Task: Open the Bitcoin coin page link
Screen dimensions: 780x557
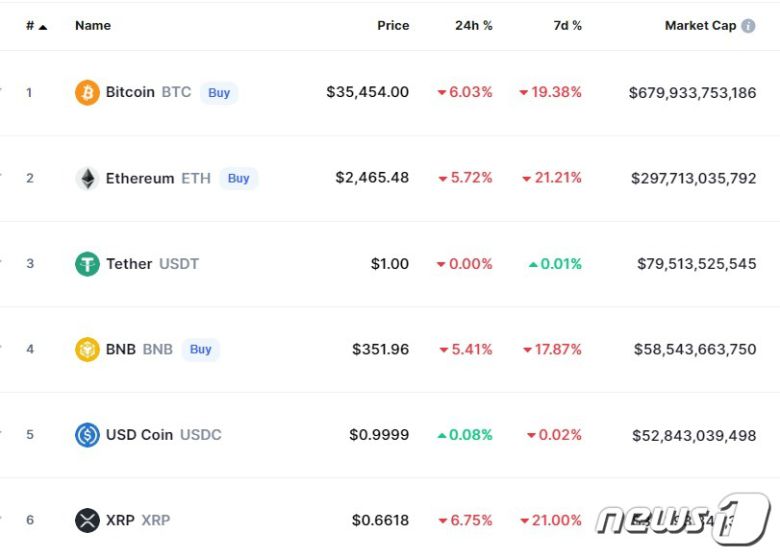Action: [x=130, y=92]
